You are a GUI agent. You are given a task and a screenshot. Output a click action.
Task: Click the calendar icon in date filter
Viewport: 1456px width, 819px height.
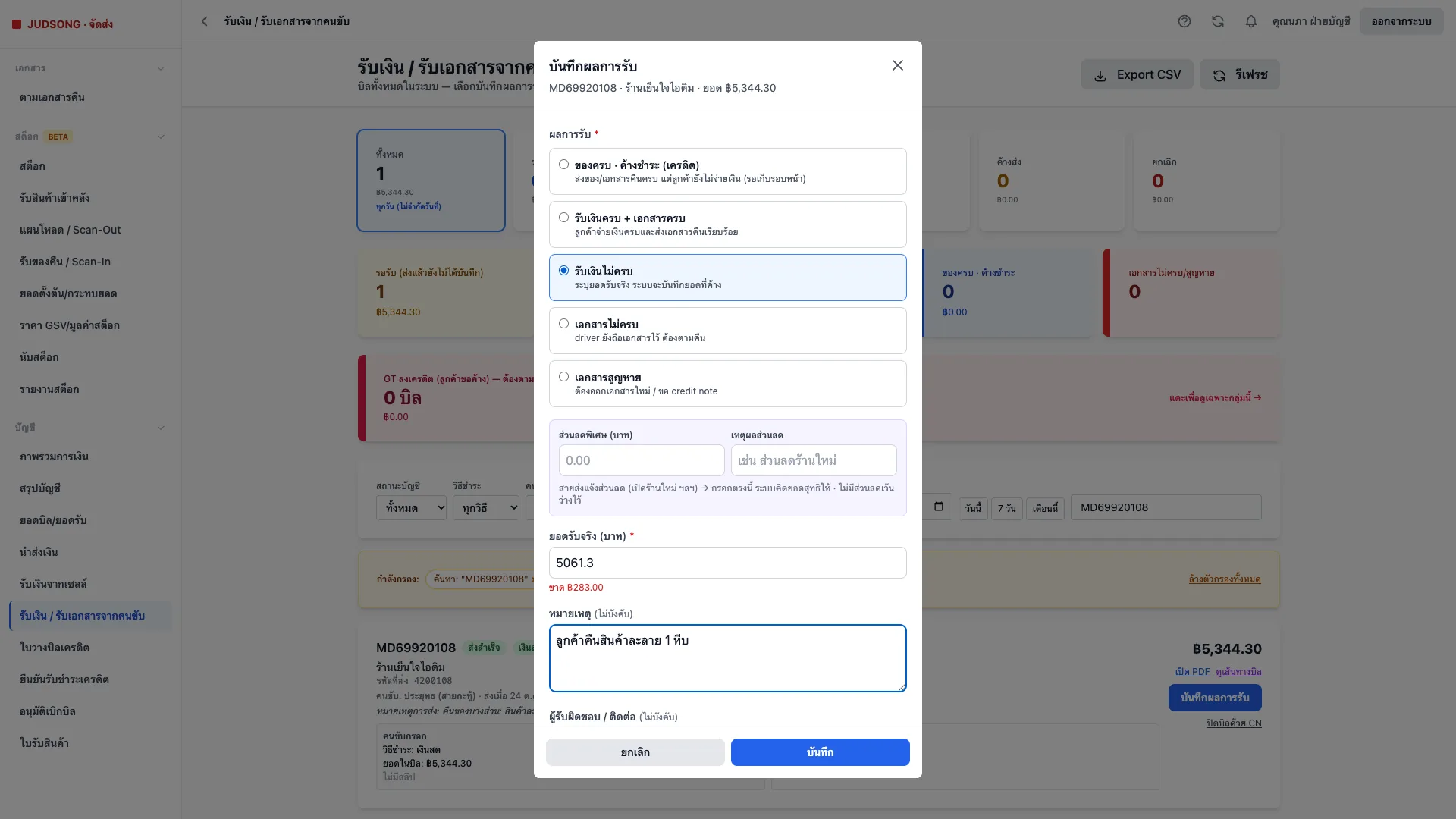[939, 507]
